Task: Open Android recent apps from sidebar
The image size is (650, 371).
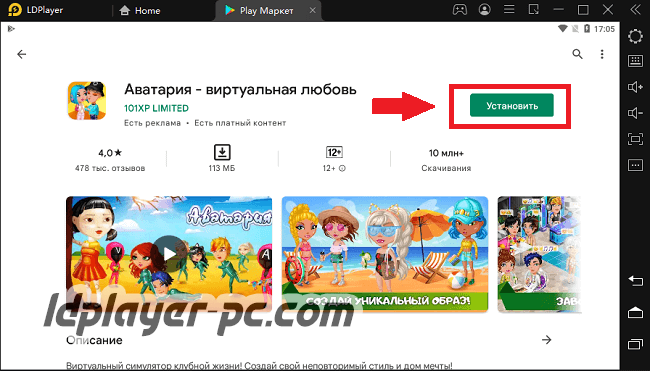Action: (x=635, y=344)
